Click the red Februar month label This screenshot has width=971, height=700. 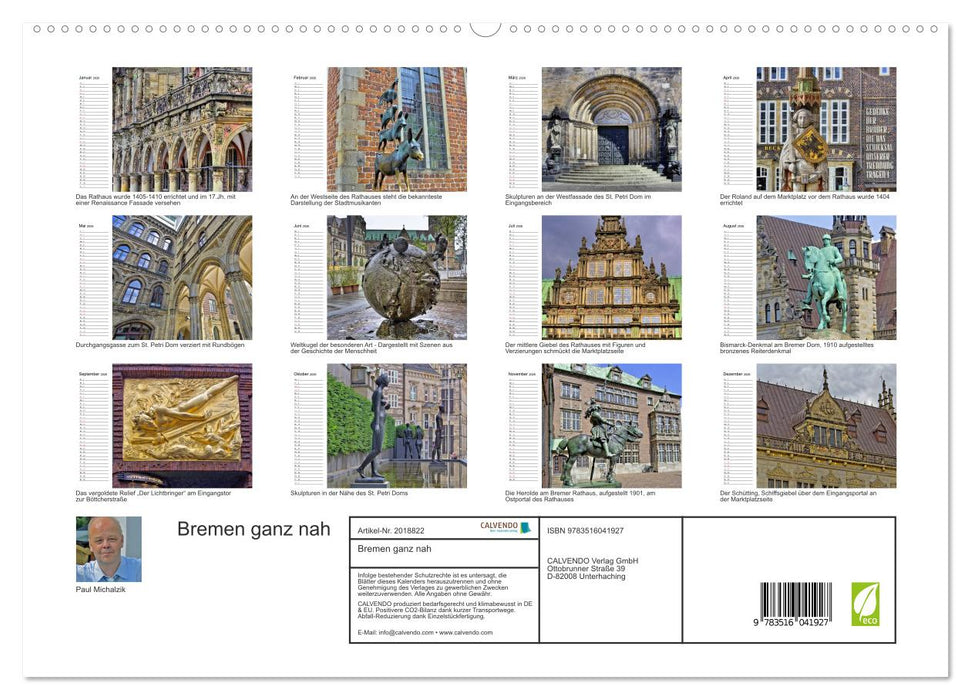click(x=299, y=77)
